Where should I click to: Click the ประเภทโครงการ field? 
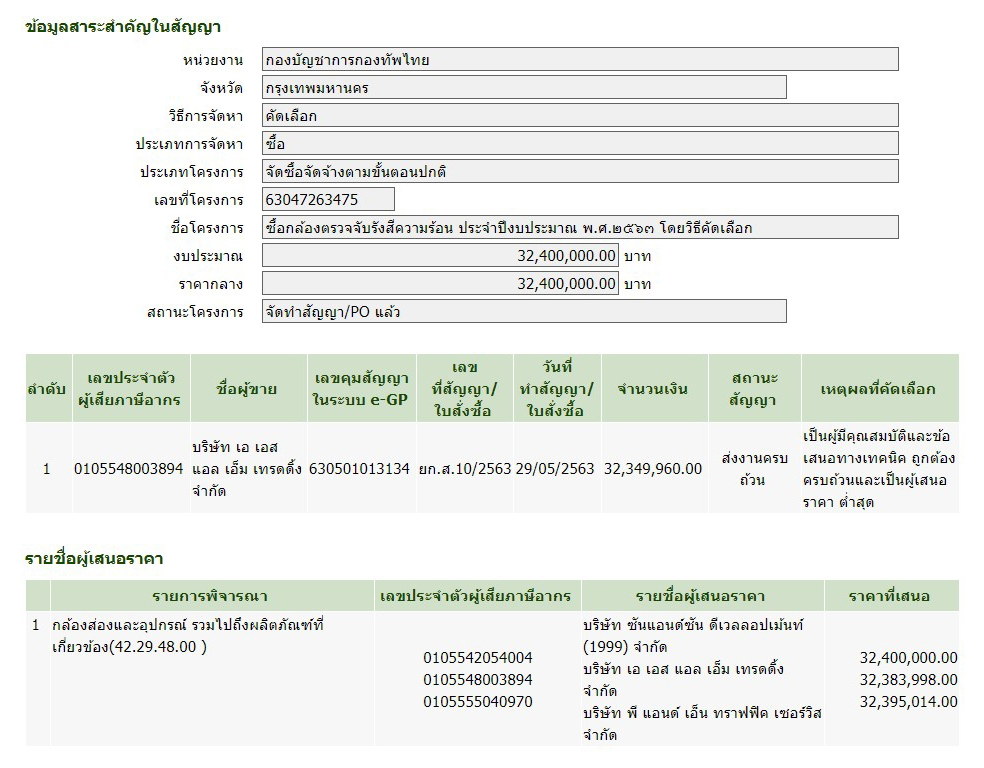click(580, 172)
